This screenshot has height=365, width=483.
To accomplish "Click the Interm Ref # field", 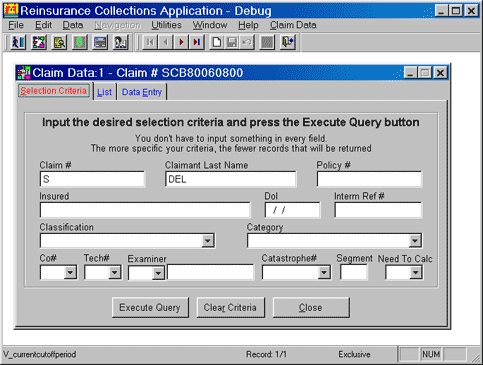I will [x=378, y=210].
